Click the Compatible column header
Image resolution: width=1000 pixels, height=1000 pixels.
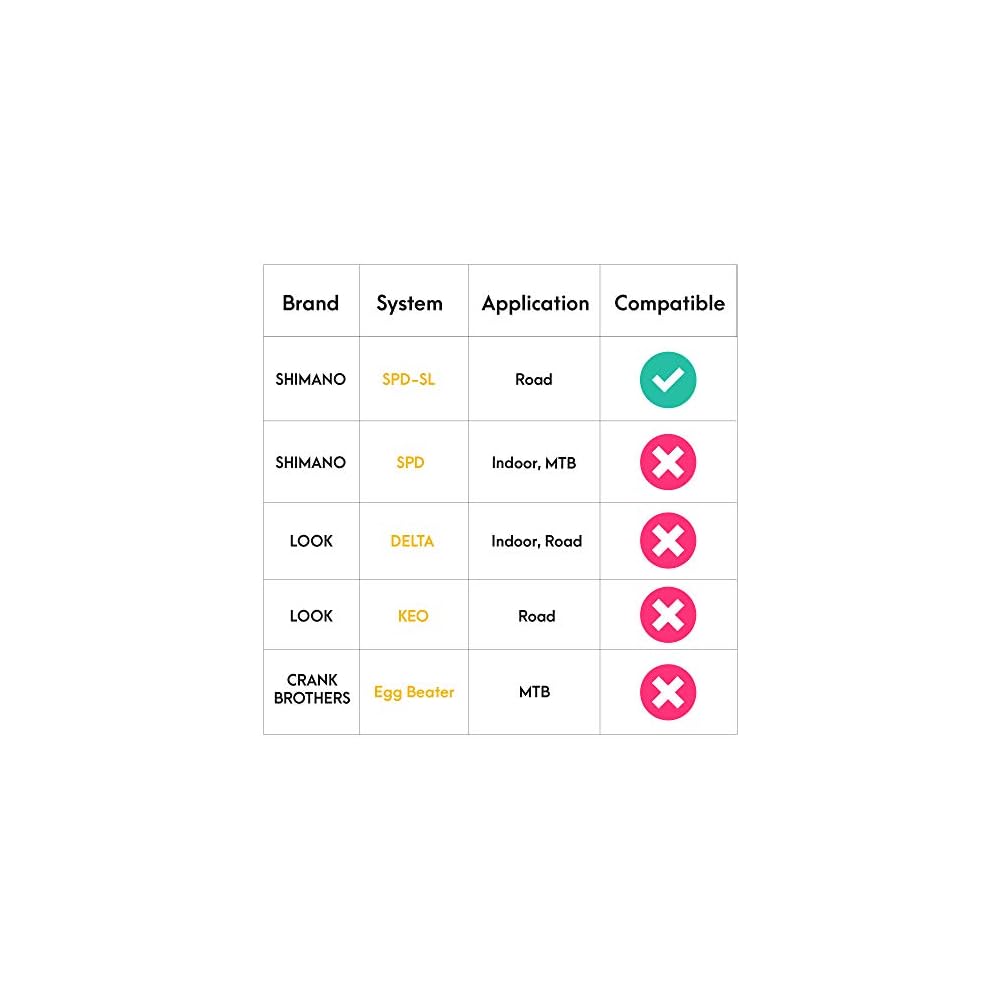pyautogui.click(x=669, y=303)
